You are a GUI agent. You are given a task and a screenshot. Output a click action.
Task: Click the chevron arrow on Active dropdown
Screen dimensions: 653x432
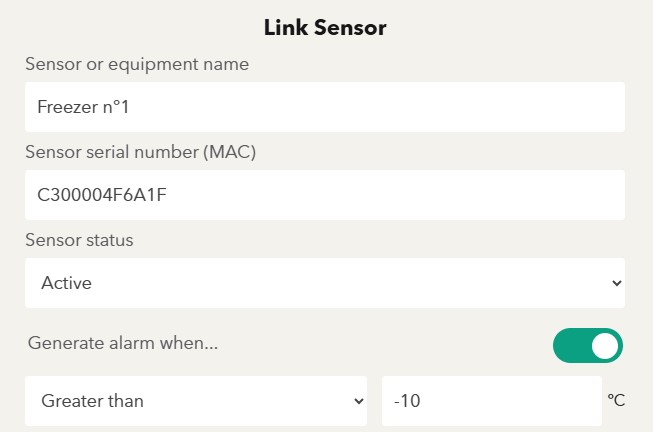click(615, 283)
